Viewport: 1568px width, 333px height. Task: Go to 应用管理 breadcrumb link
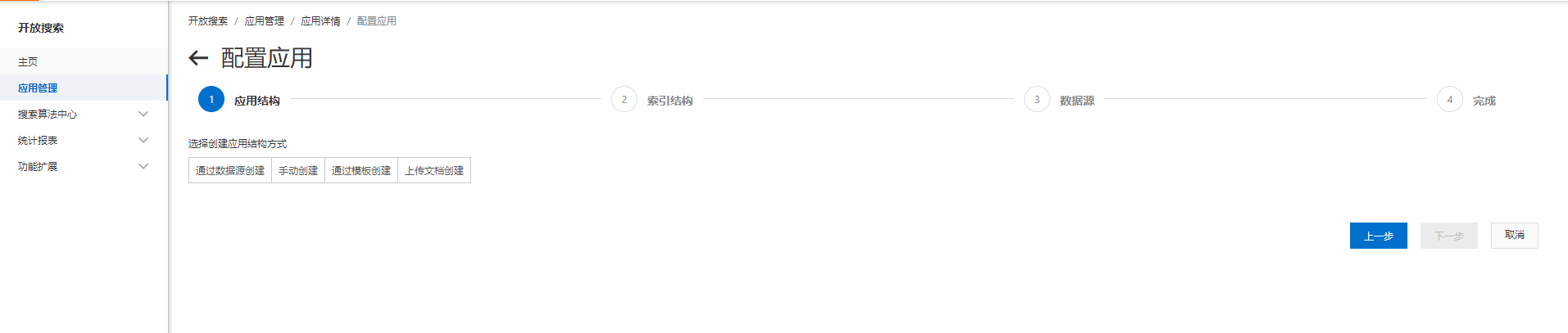point(265,21)
